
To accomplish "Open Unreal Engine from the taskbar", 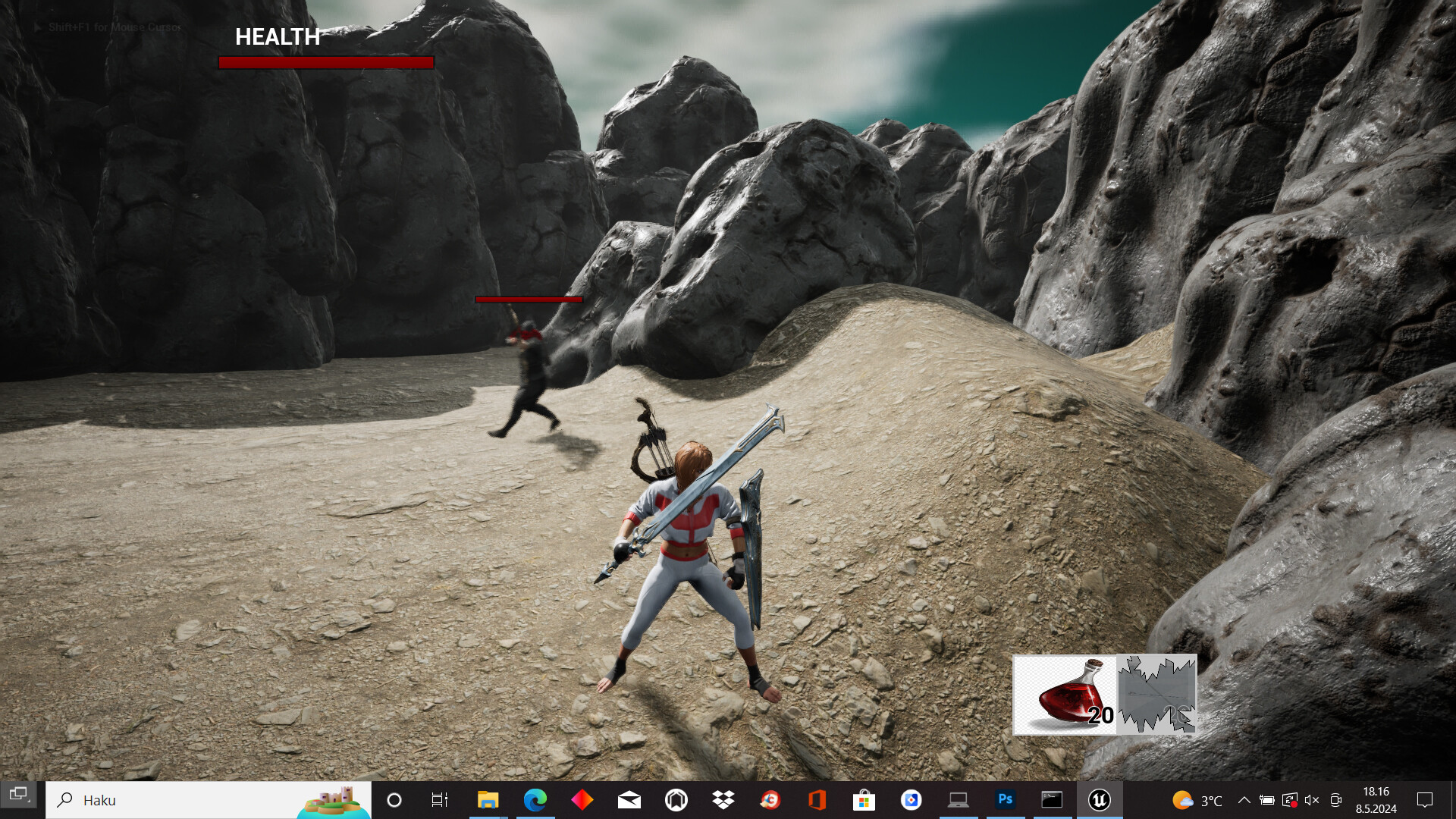I will click(x=1100, y=800).
